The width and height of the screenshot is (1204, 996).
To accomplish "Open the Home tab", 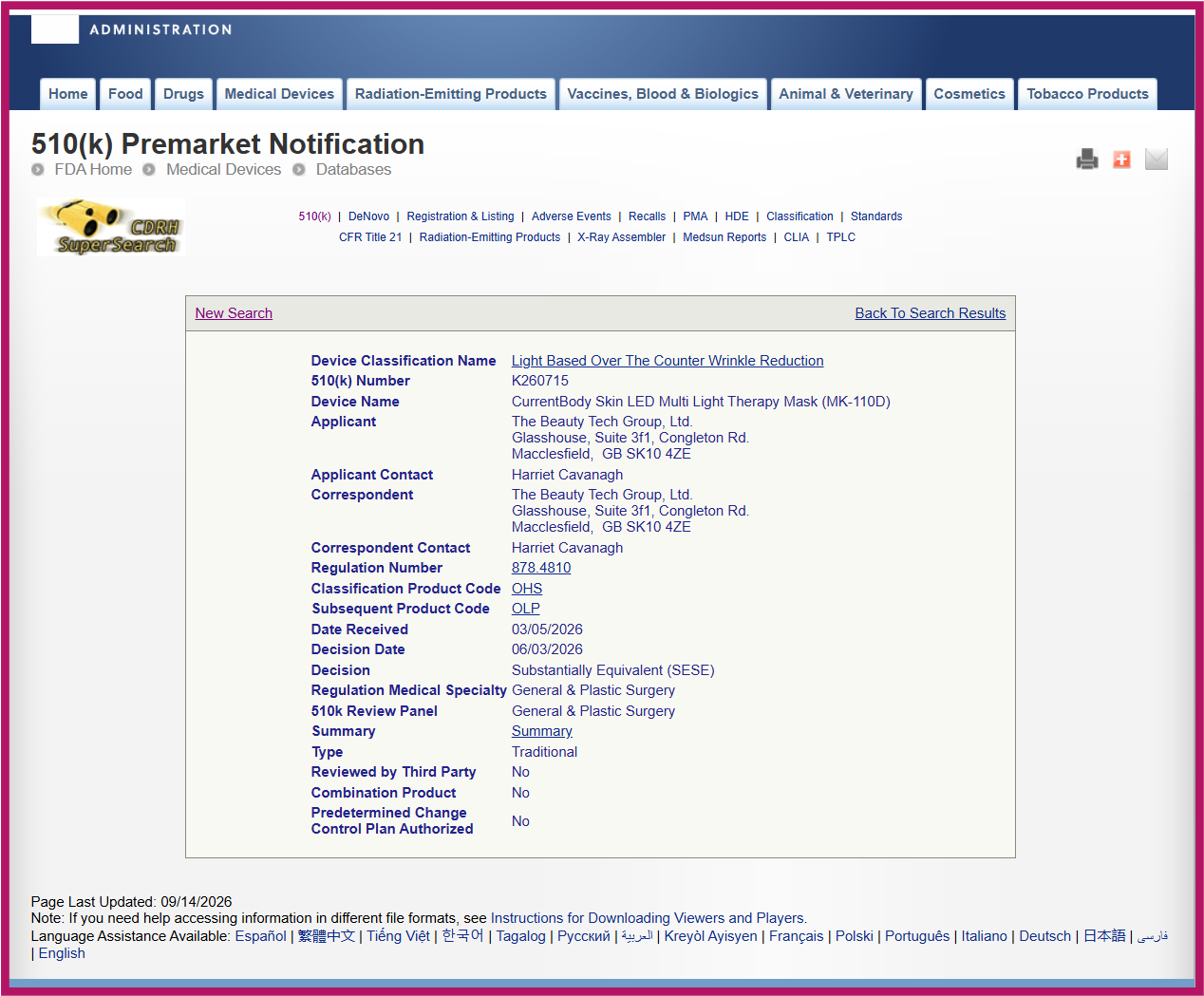I will click(x=68, y=94).
